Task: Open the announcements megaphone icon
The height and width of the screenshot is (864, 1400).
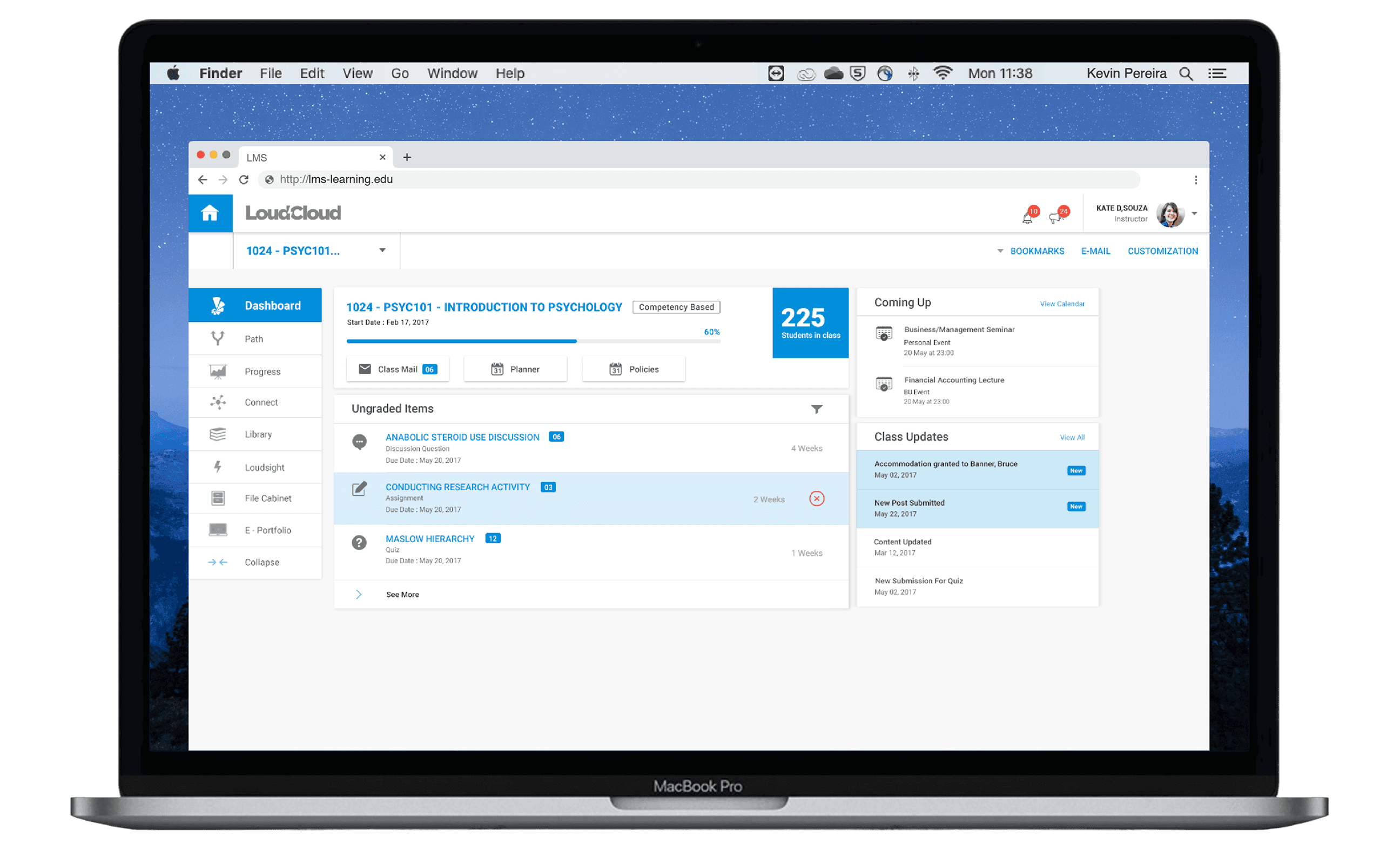Action: click(x=1056, y=217)
